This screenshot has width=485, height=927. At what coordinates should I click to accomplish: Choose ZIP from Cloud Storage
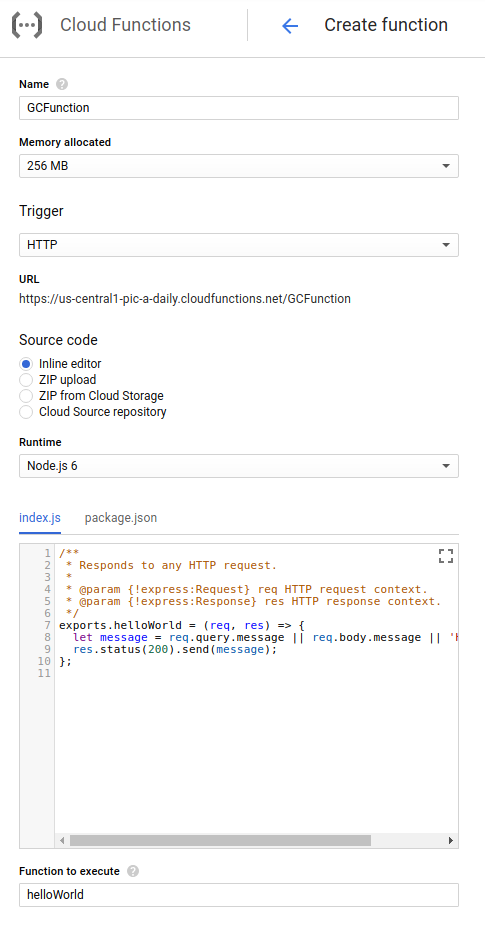coord(25,396)
